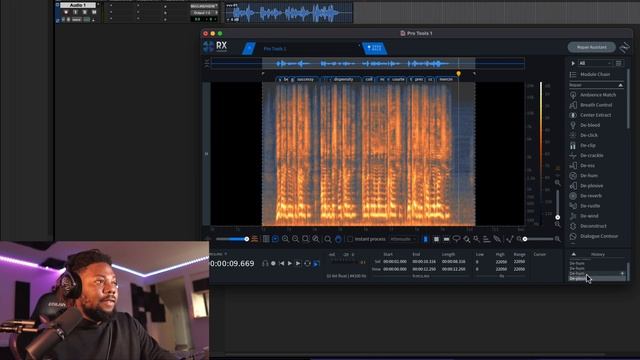640x360 pixels.
Task: Click the overview waveform above the spectrogram
Action: [x=368, y=63]
